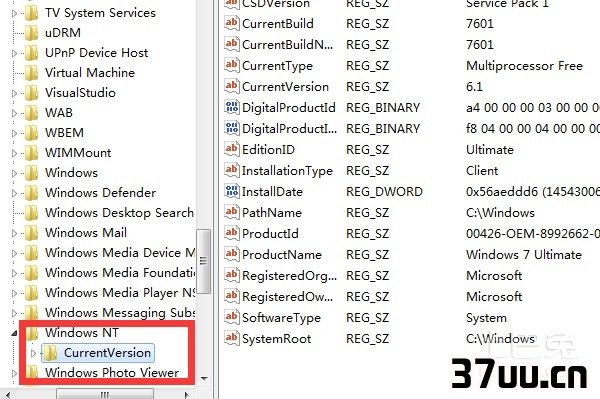Click the horizontal scrollbar thumb of tree

(105, 394)
